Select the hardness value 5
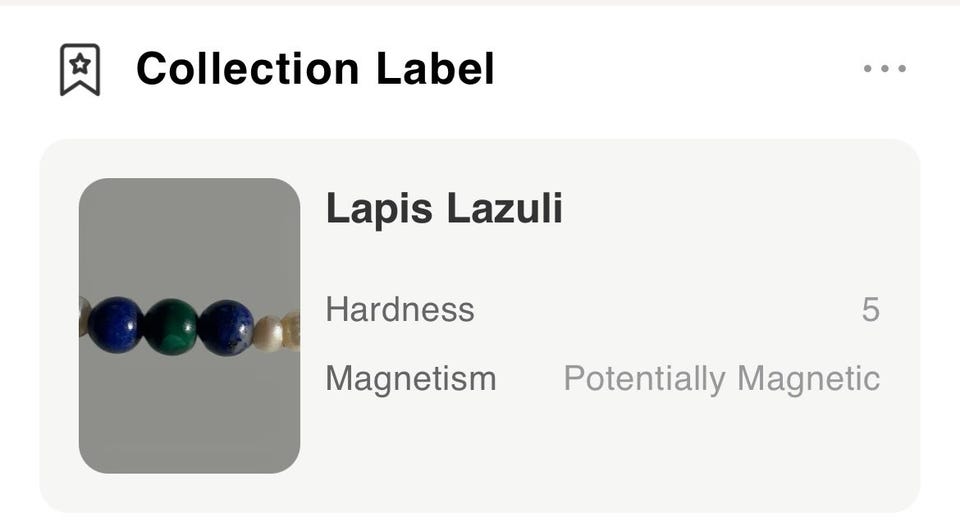Viewport: 960px width, 527px height. click(870, 310)
